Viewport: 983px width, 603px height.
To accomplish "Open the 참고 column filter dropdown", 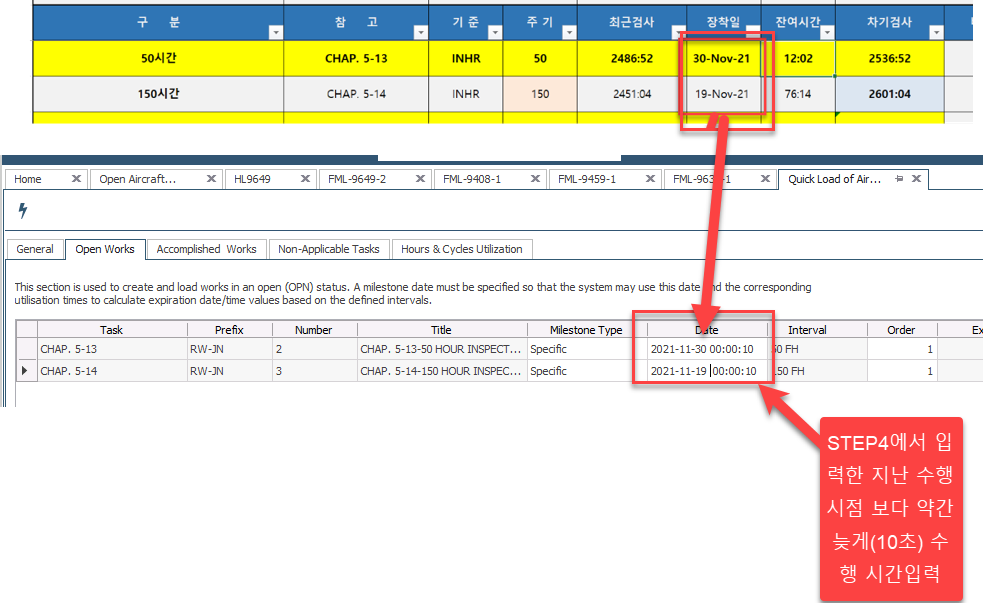I will [420, 32].
